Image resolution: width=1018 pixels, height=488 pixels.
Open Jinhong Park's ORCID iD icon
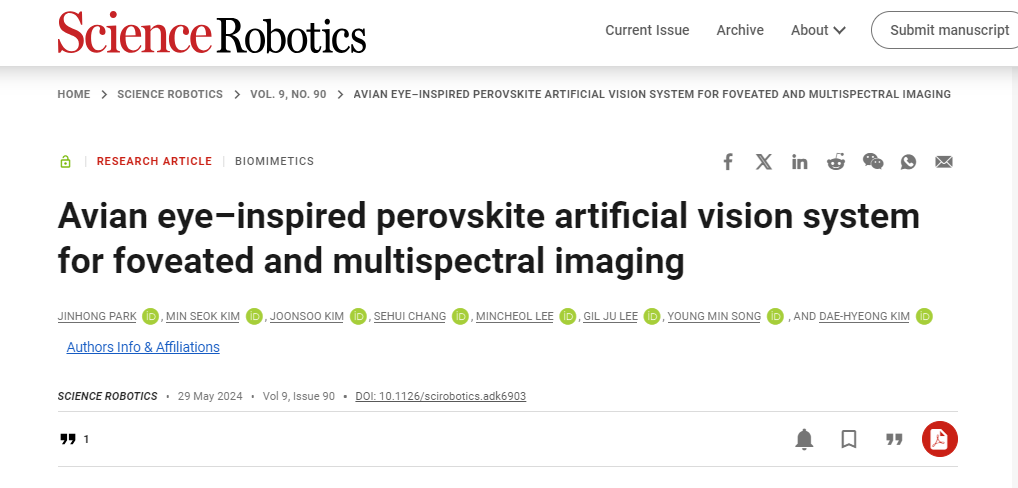coord(151,317)
